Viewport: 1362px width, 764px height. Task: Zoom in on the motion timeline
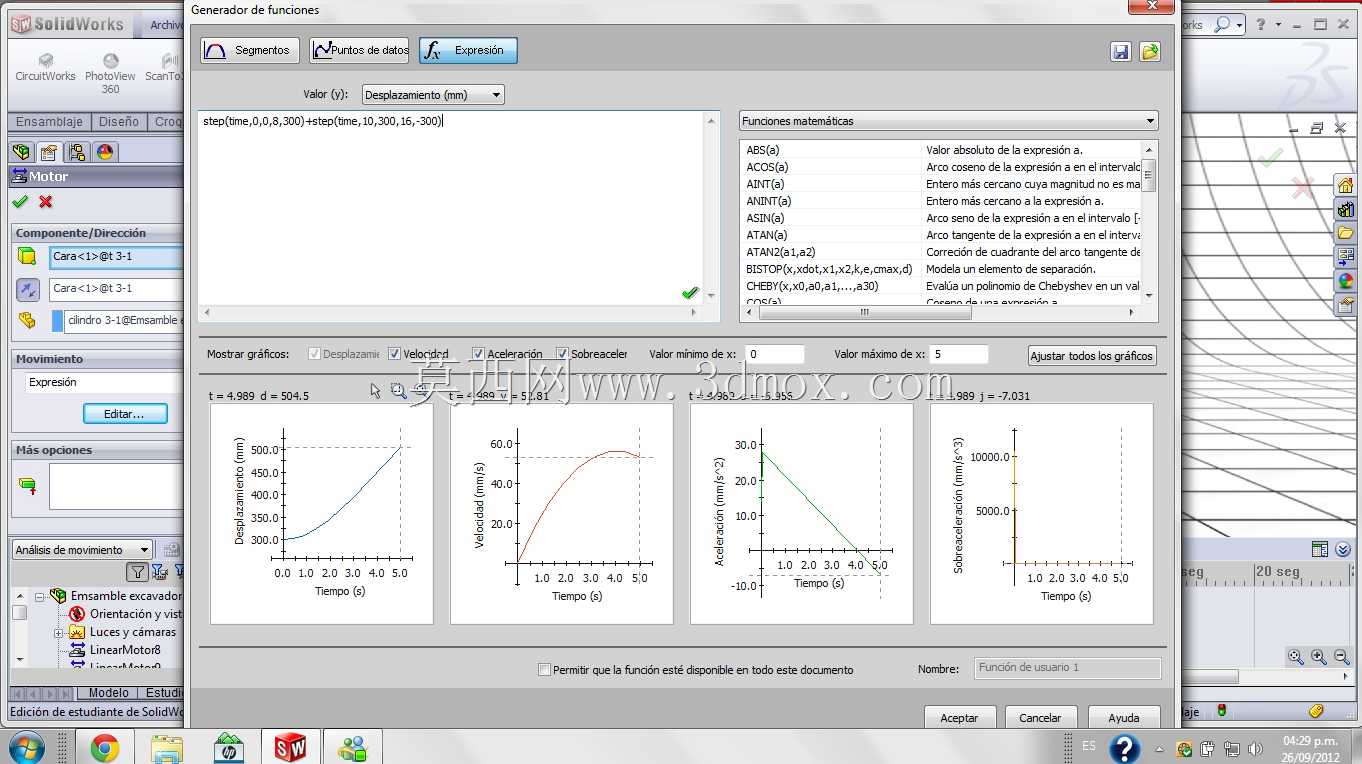tap(1319, 657)
